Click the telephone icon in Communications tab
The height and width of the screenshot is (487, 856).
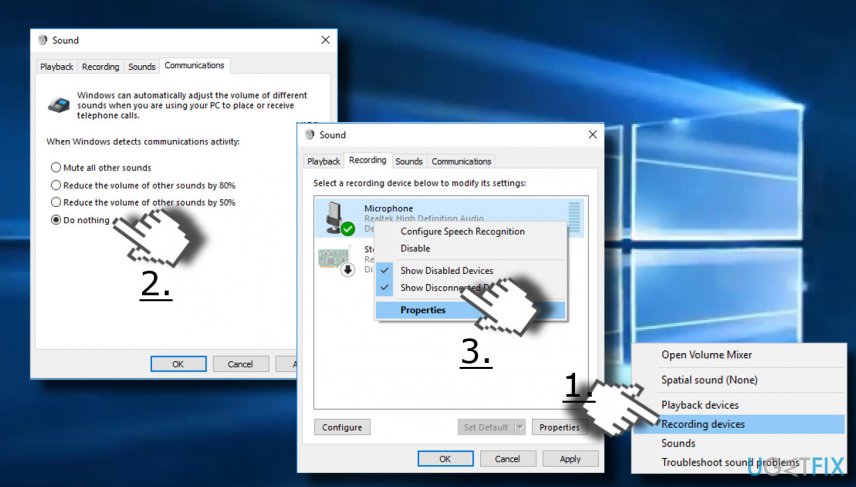pos(58,105)
